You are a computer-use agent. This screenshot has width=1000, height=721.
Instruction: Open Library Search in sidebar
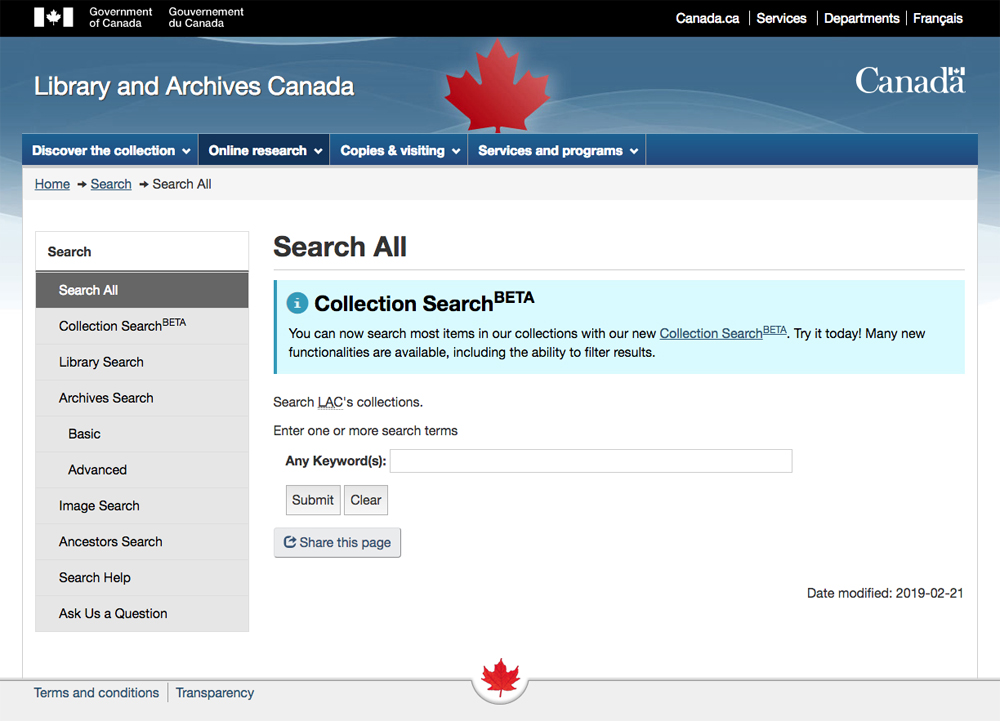click(142, 362)
